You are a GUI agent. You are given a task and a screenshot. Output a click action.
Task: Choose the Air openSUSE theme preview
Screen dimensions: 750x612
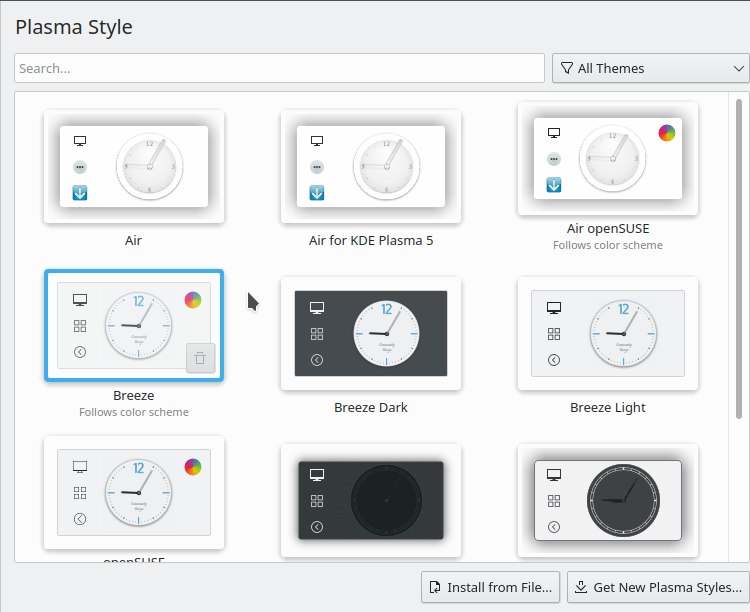[x=607, y=158]
